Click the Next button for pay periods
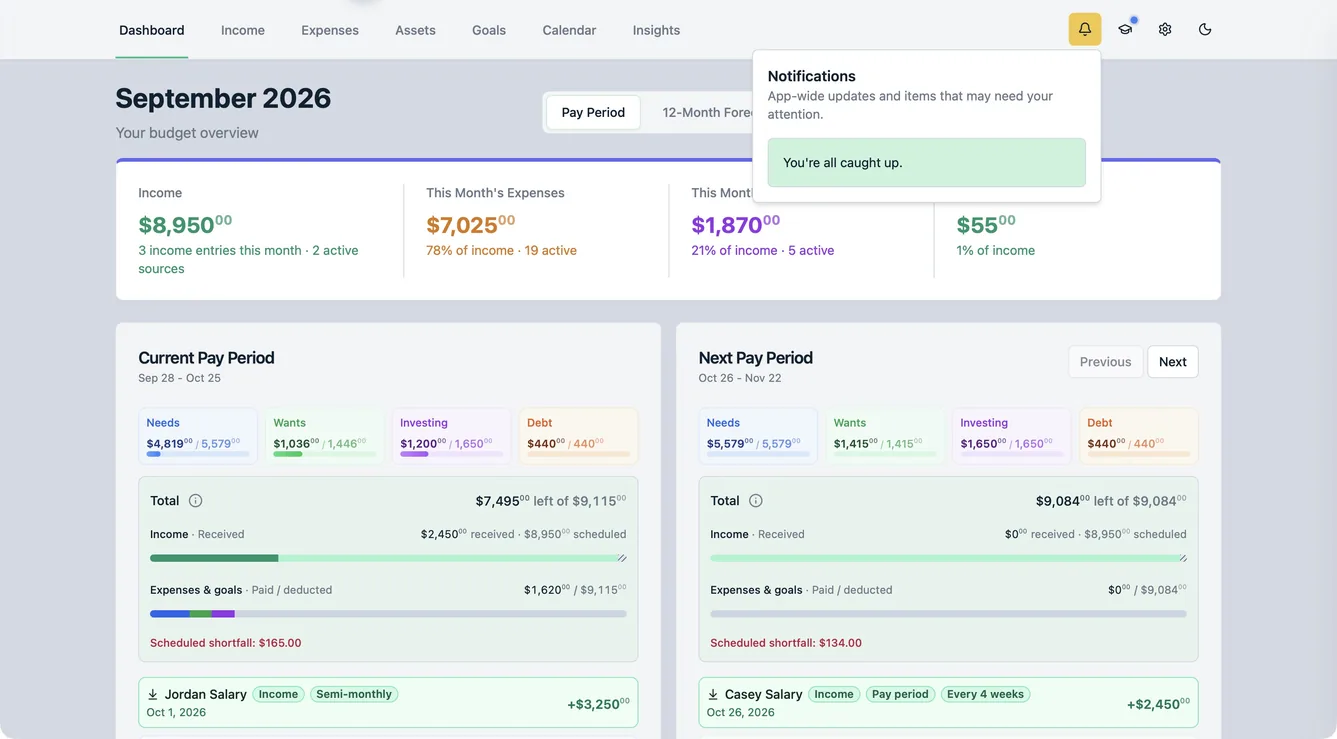 click(x=1173, y=362)
